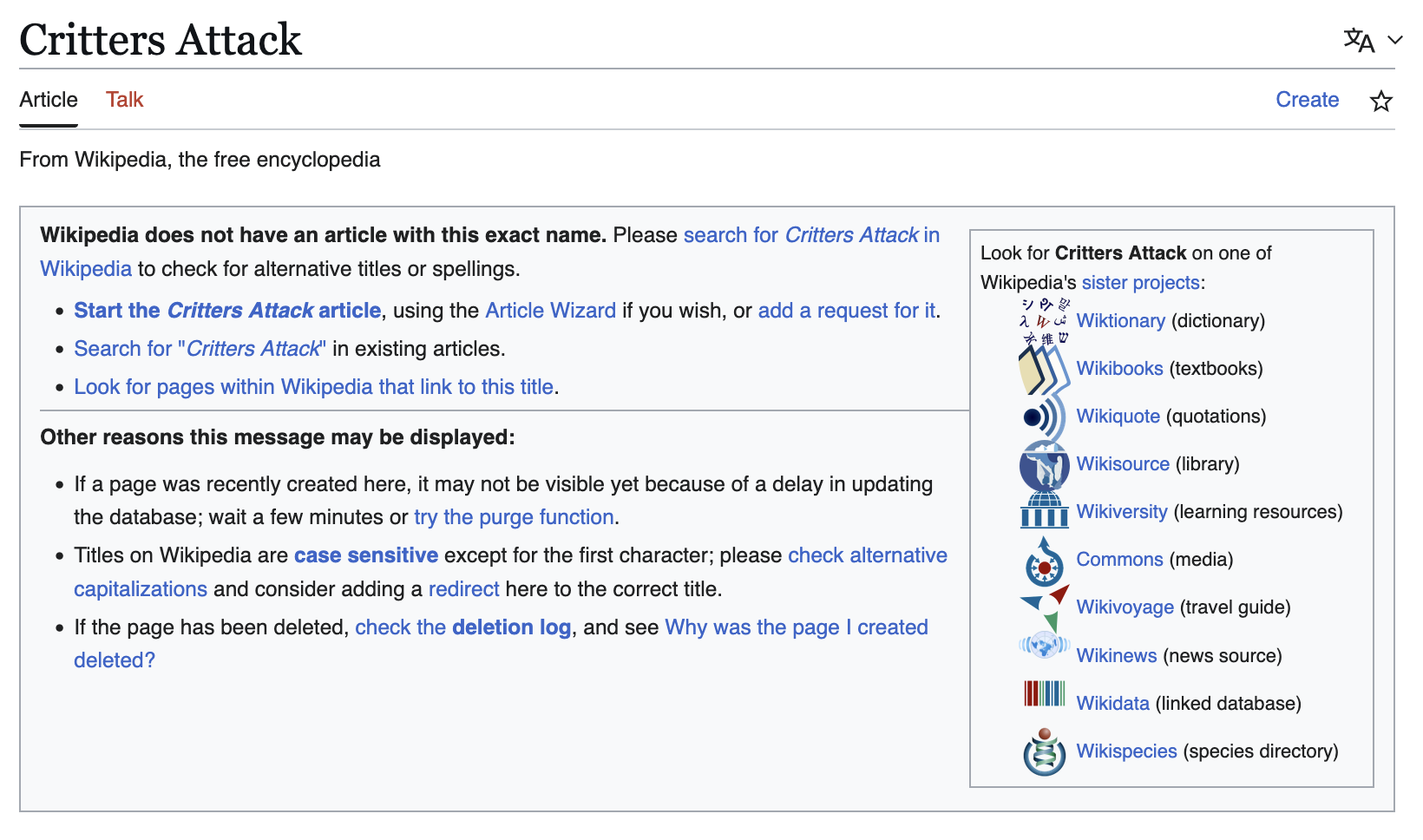
Task: Start the Critters Attack article
Action: coord(227,310)
